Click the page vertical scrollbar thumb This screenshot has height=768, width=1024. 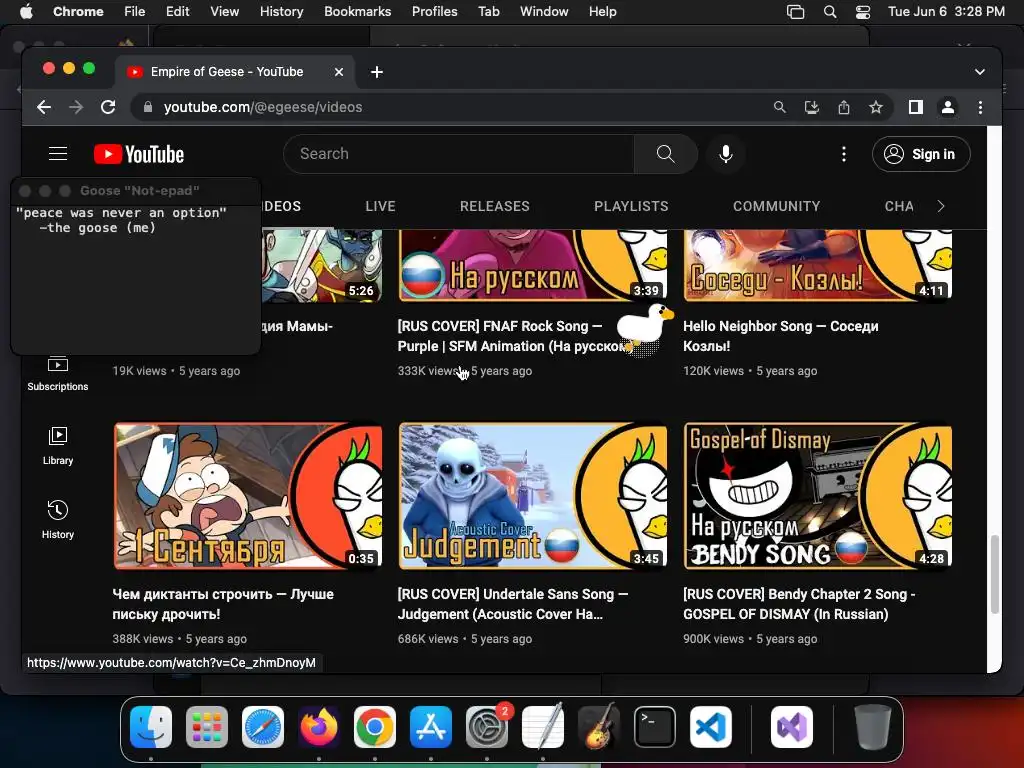pyautogui.click(x=994, y=574)
